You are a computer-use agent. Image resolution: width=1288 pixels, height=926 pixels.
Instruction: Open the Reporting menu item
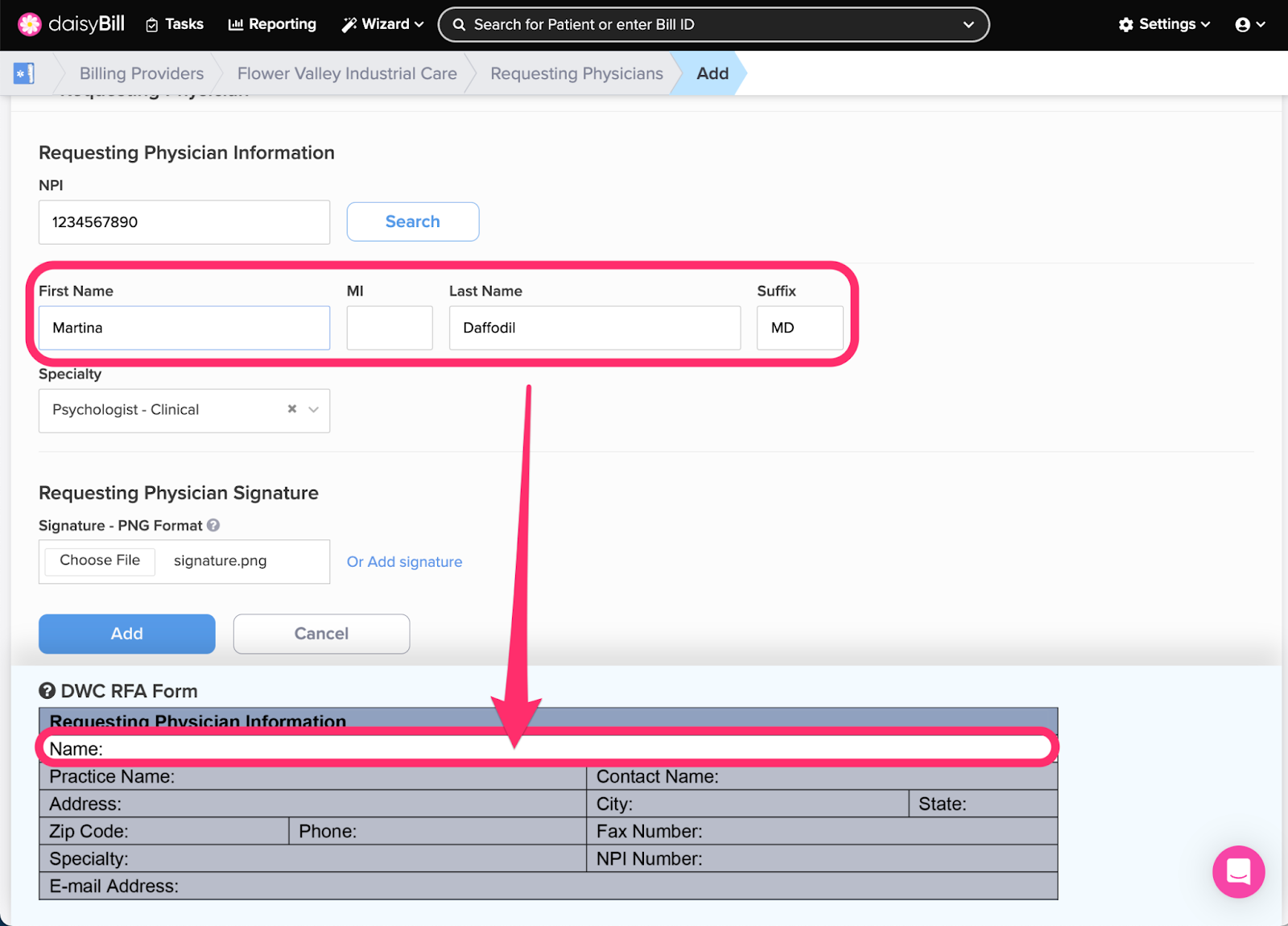[272, 24]
